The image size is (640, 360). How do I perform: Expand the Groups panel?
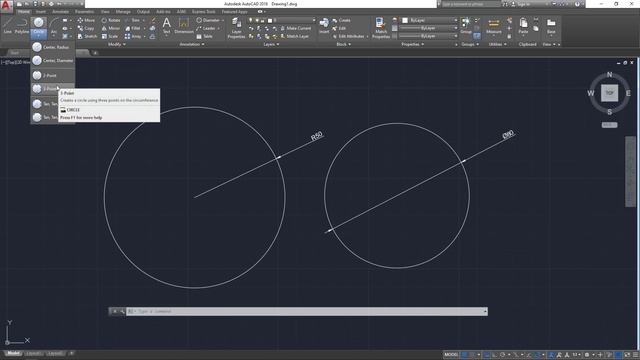pos(470,44)
